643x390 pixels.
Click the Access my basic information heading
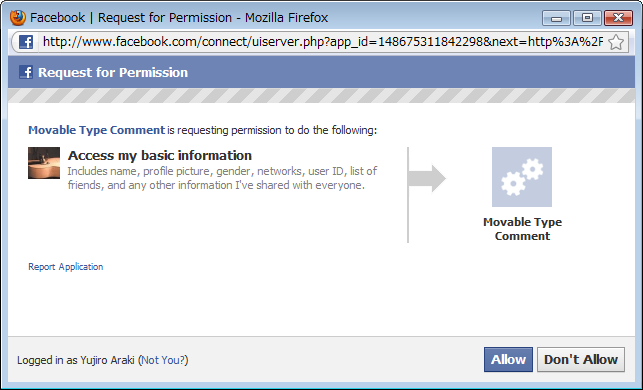pyautogui.click(x=160, y=155)
